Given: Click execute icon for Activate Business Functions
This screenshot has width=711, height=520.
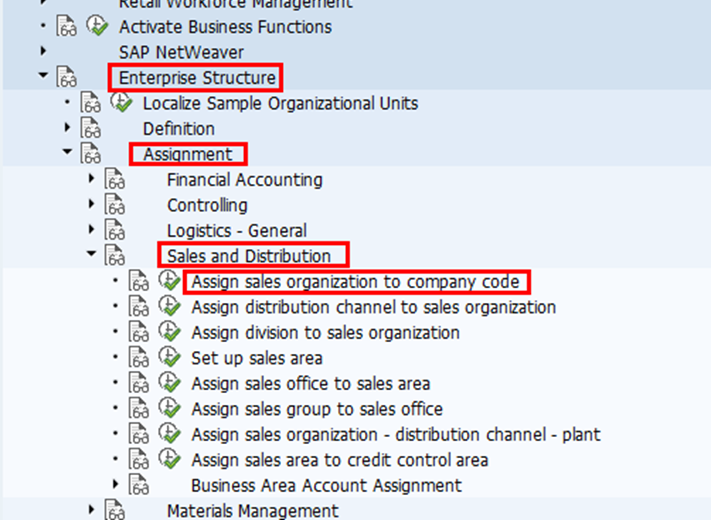Looking at the screenshot, I should [x=97, y=27].
